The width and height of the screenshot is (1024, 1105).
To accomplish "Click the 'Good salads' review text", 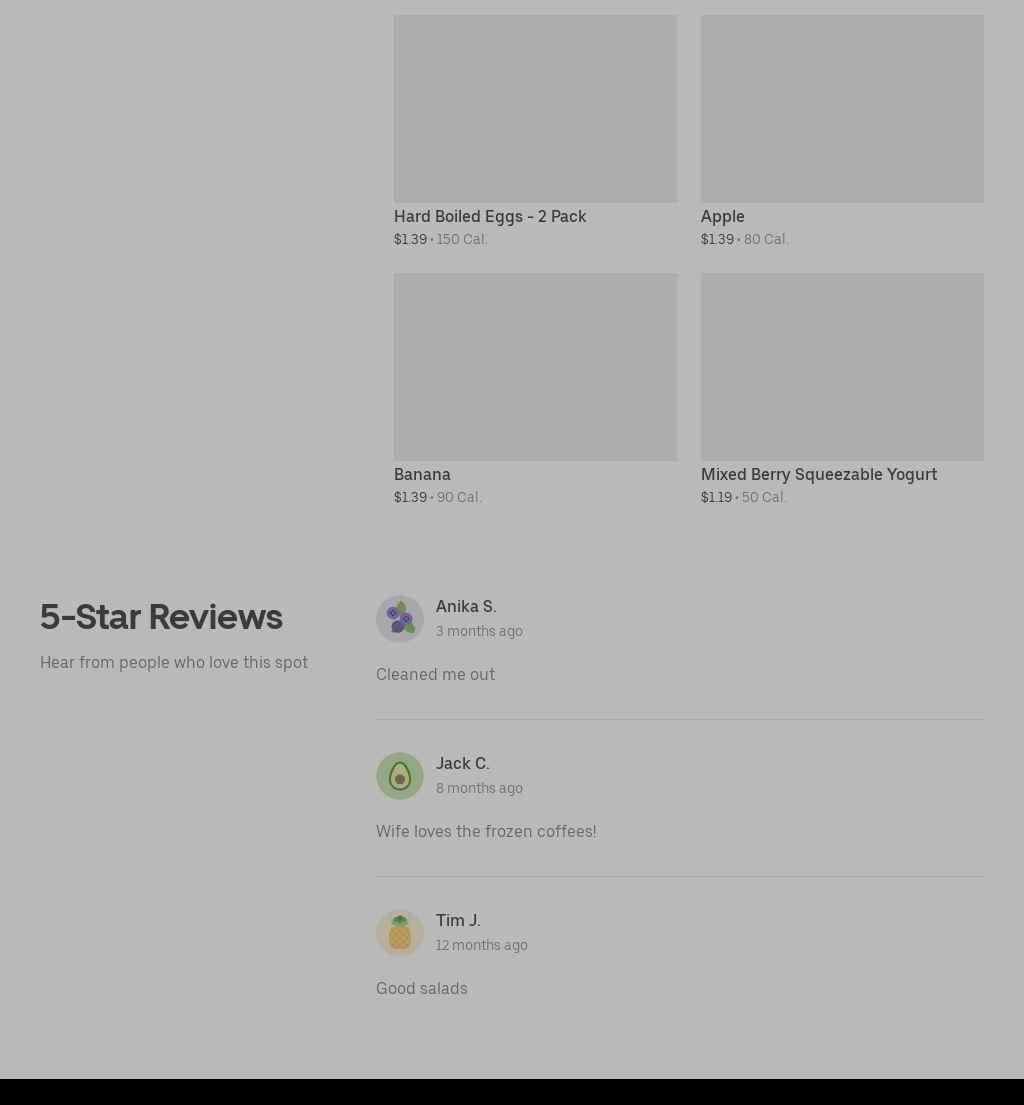I will (x=421, y=989).
